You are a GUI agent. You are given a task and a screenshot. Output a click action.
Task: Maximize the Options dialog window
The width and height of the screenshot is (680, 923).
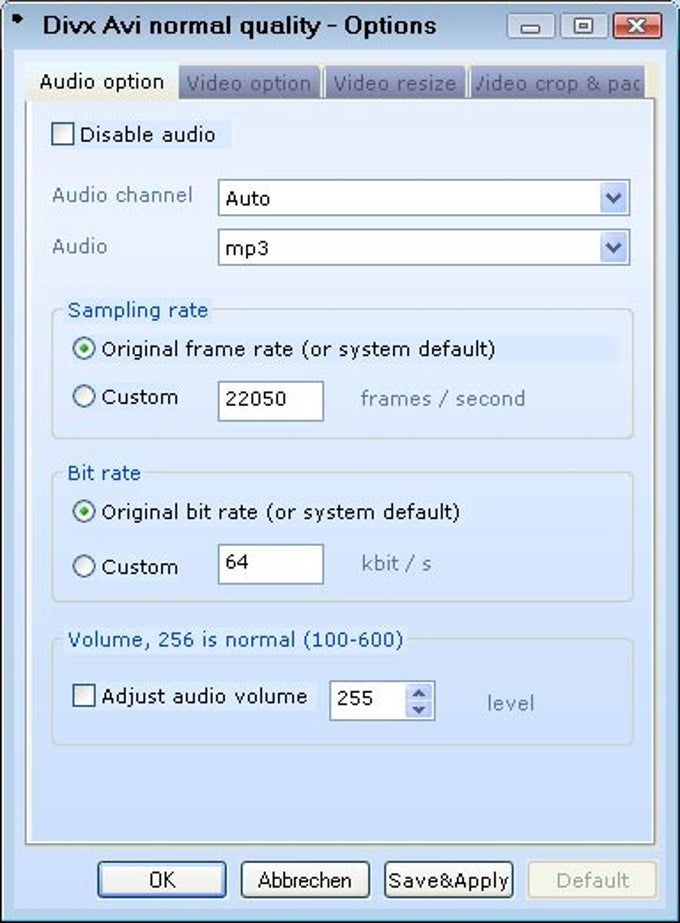coord(582,26)
